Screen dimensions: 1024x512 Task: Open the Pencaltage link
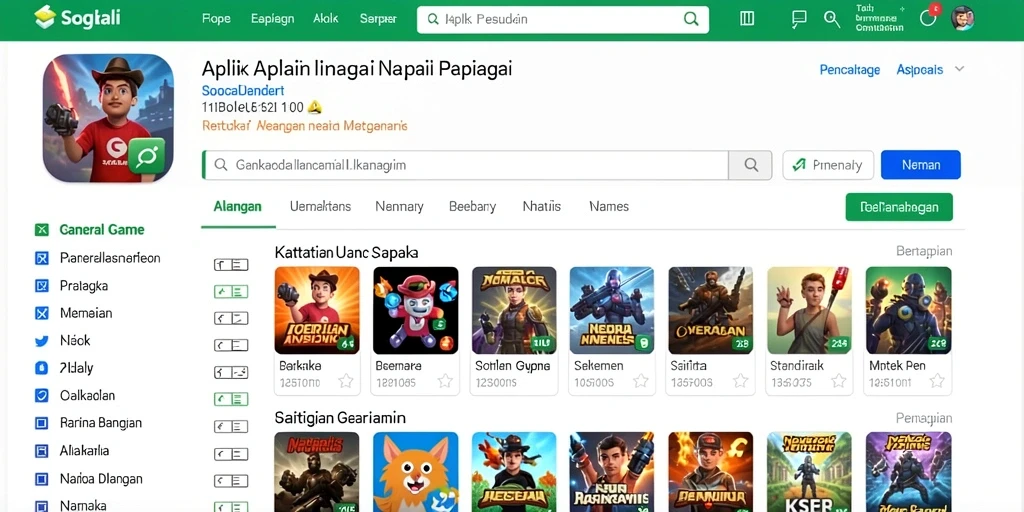(x=850, y=70)
